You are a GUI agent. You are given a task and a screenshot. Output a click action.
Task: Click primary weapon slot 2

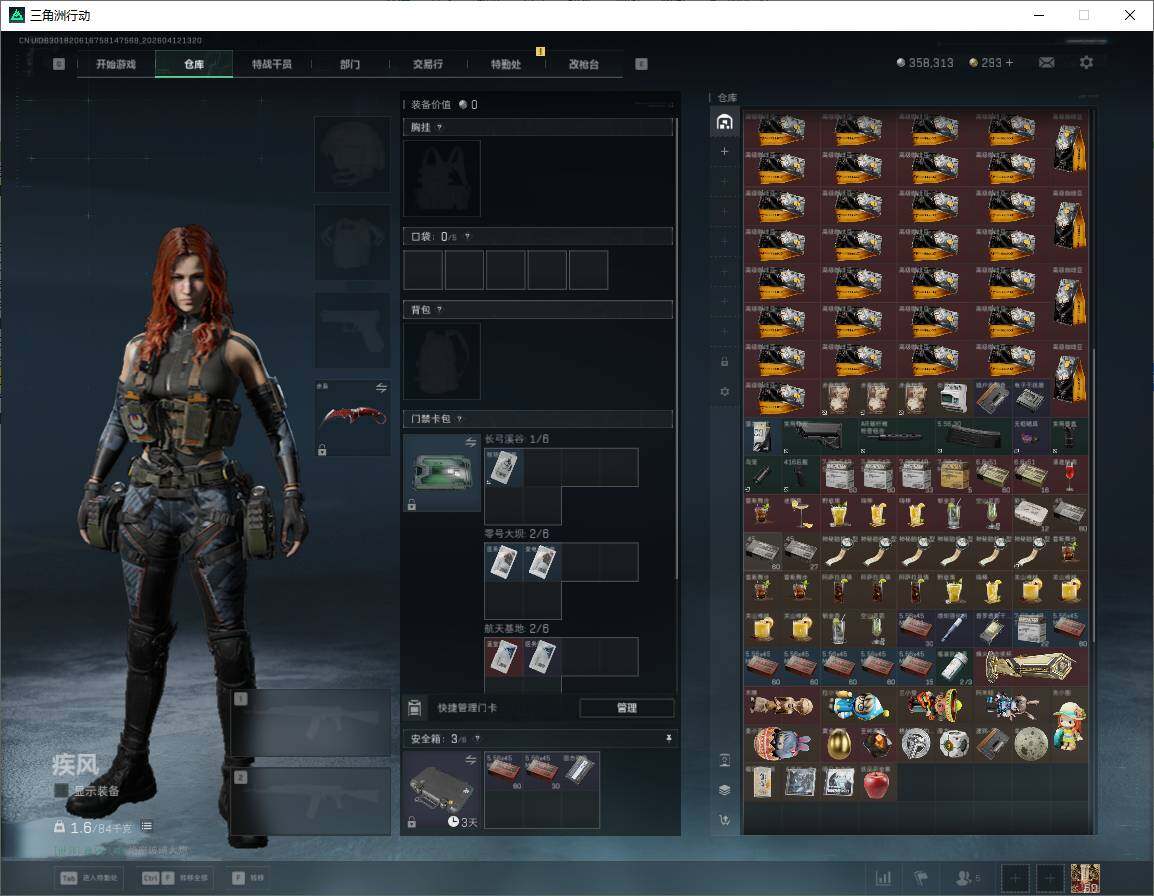pos(311,801)
